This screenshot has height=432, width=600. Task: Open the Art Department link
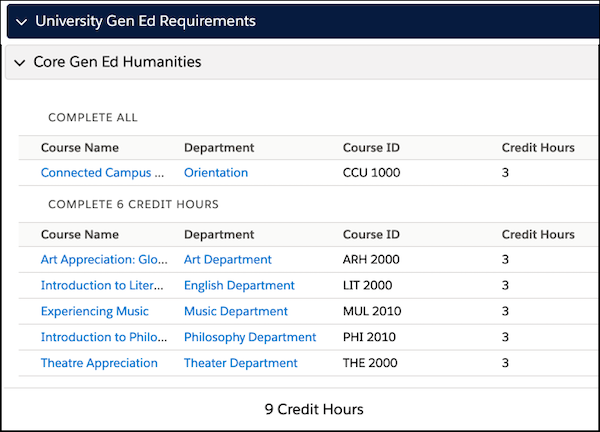pyautogui.click(x=228, y=259)
